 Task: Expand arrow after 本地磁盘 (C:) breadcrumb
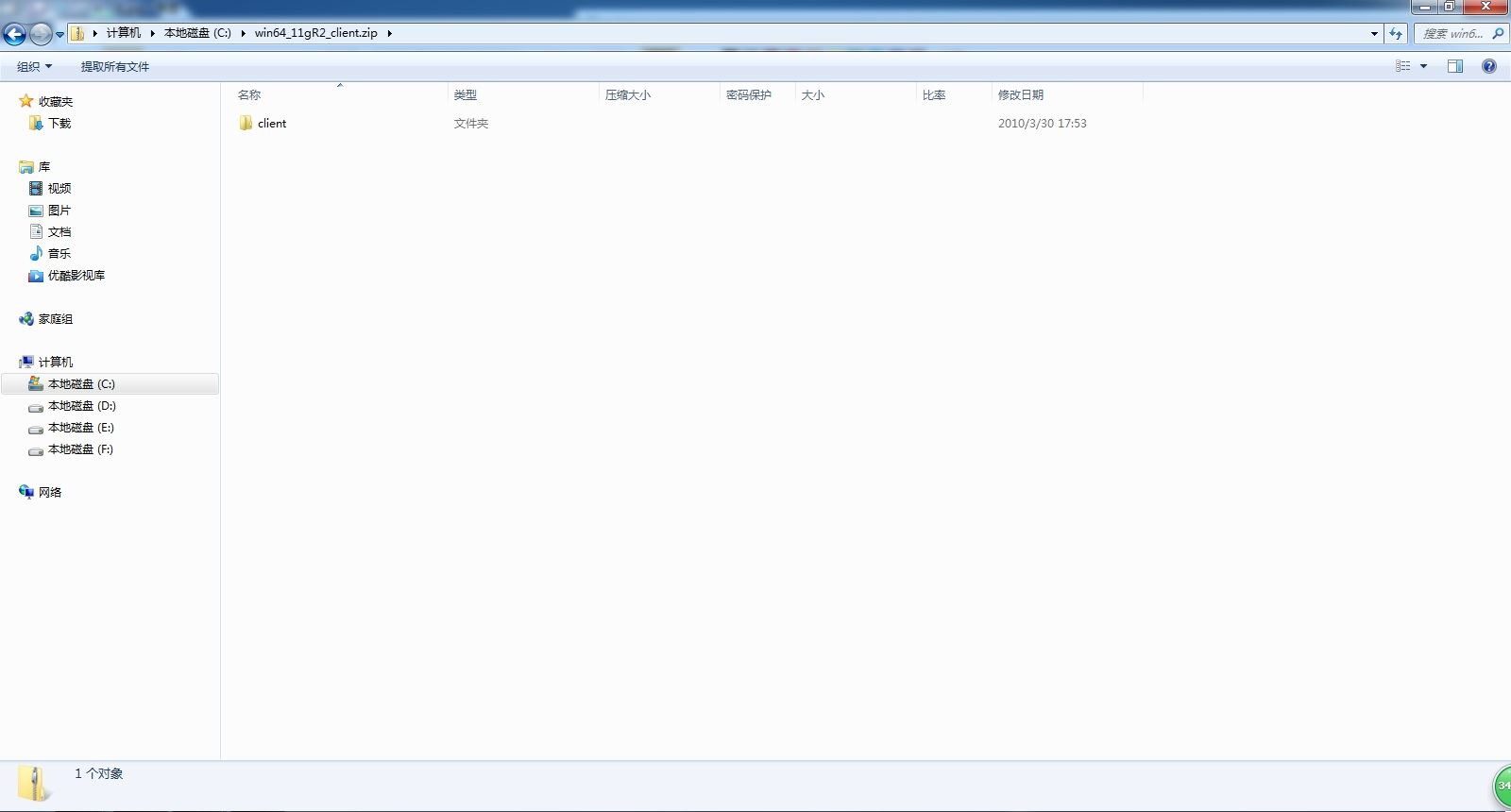243,33
